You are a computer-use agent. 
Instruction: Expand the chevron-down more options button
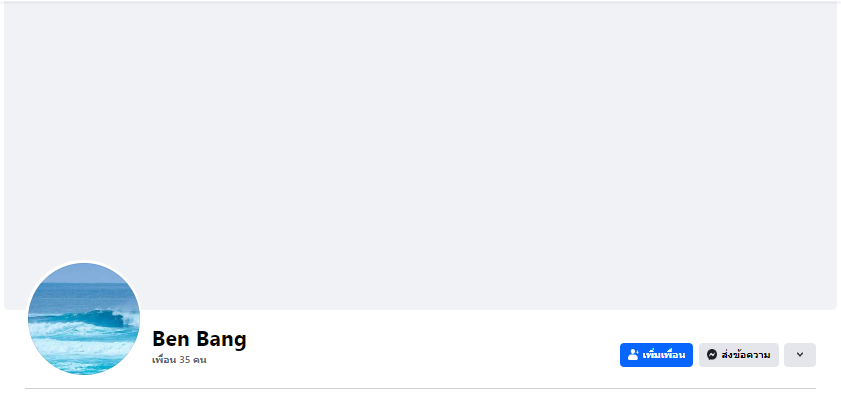coord(800,355)
